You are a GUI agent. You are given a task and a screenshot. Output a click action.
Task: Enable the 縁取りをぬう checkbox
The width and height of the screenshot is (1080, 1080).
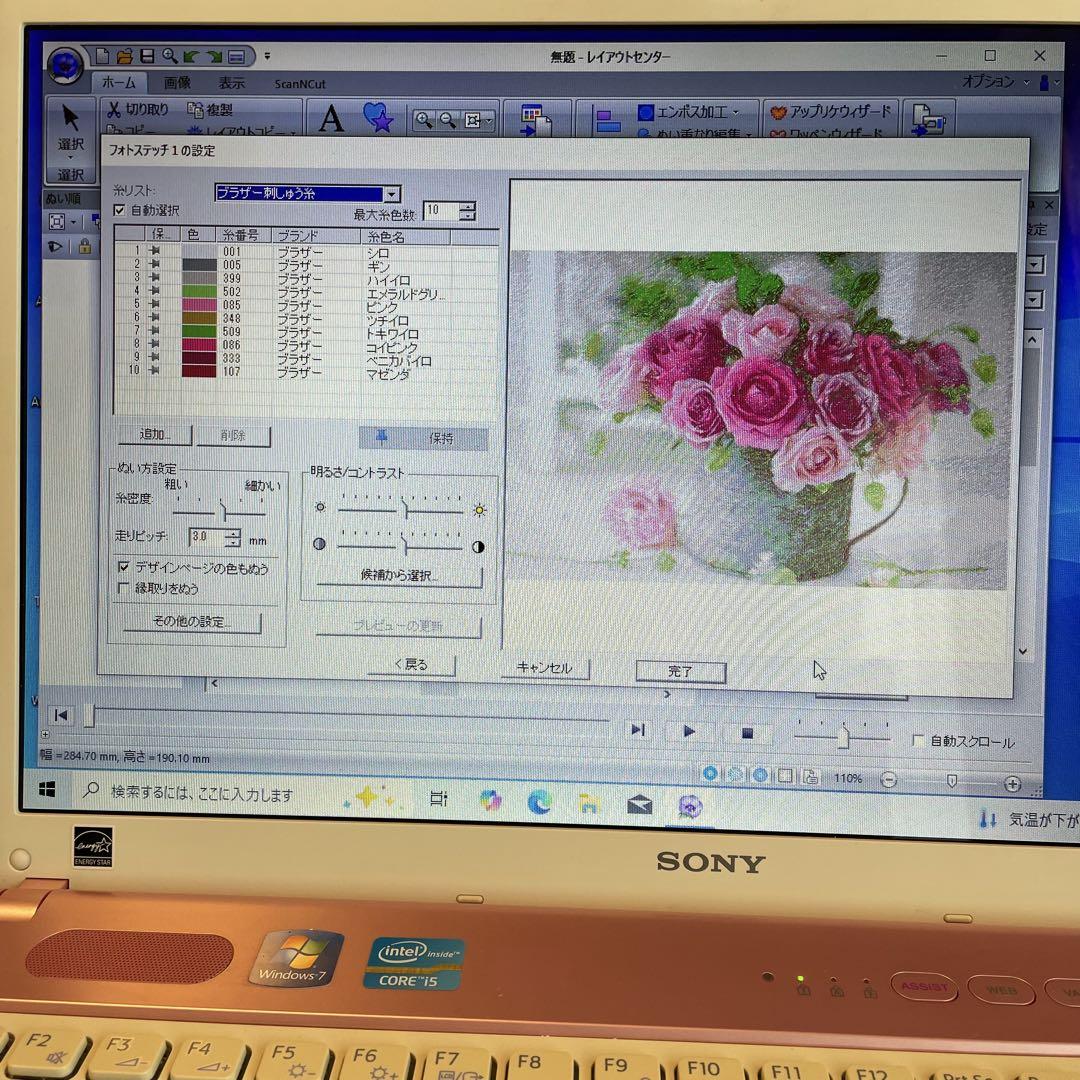(x=123, y=587)
